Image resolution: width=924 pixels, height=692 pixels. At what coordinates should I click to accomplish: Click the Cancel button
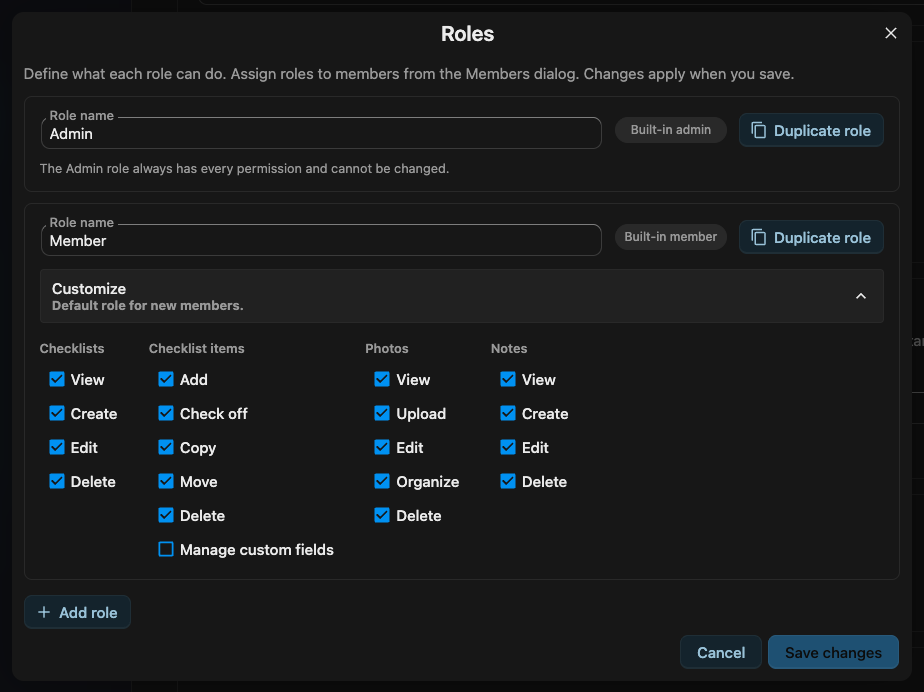pos(721,652)
